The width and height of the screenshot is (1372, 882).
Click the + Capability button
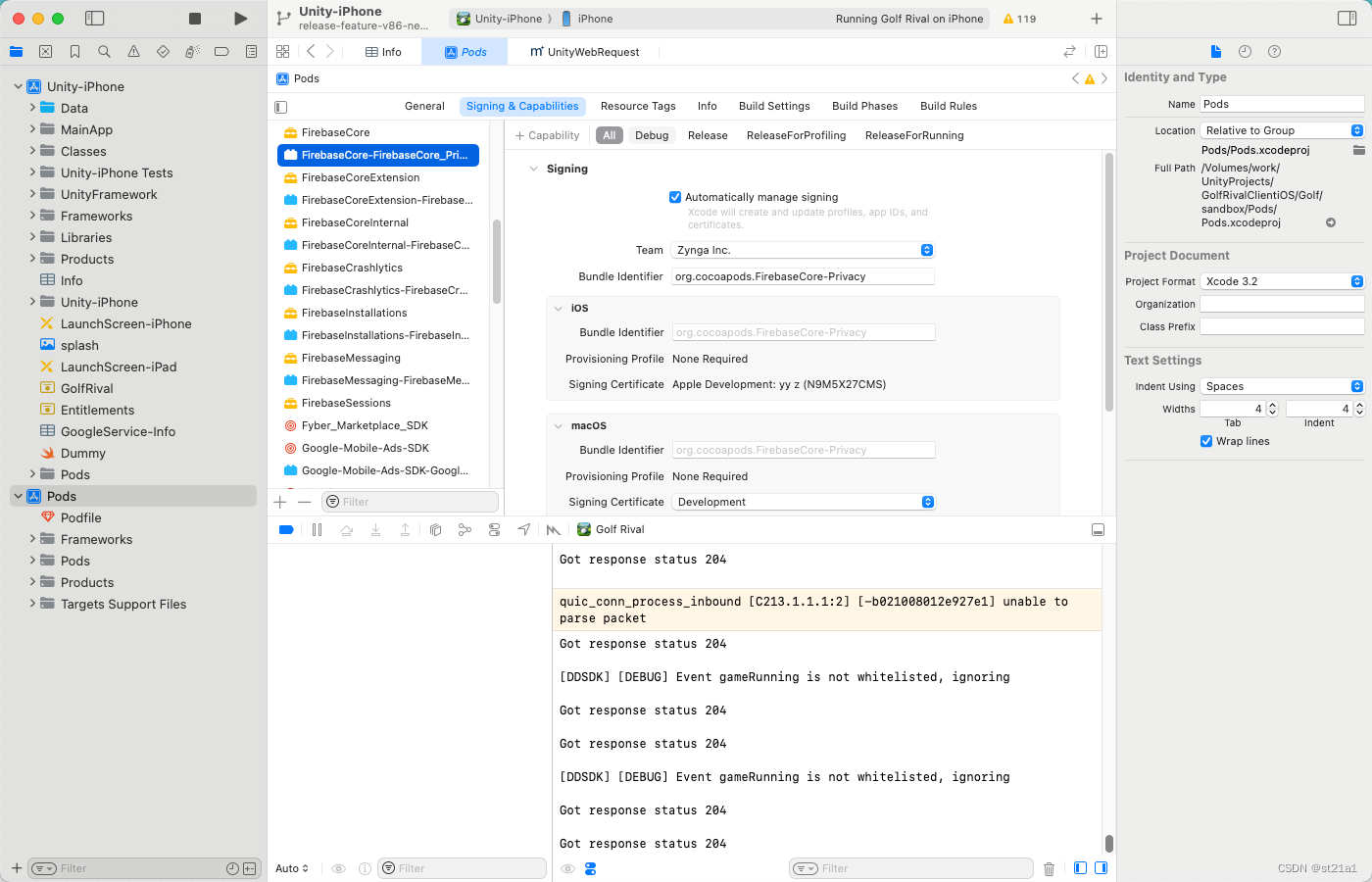coord(548,136)
